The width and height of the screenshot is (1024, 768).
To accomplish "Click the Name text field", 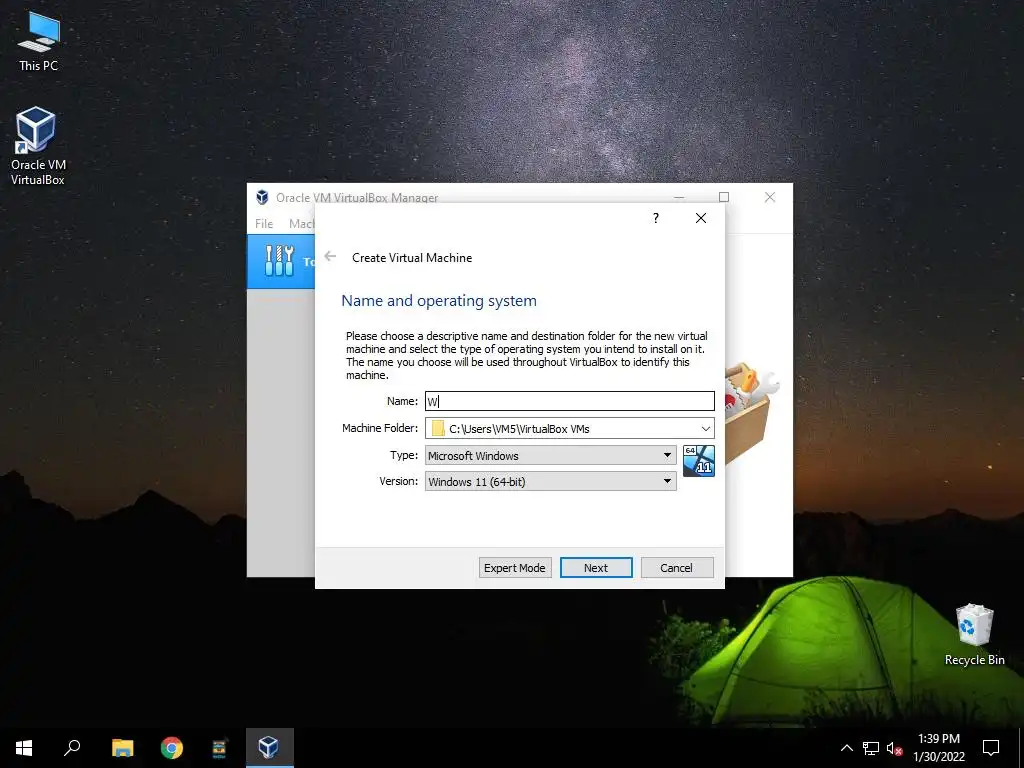I will click(569, 401).
